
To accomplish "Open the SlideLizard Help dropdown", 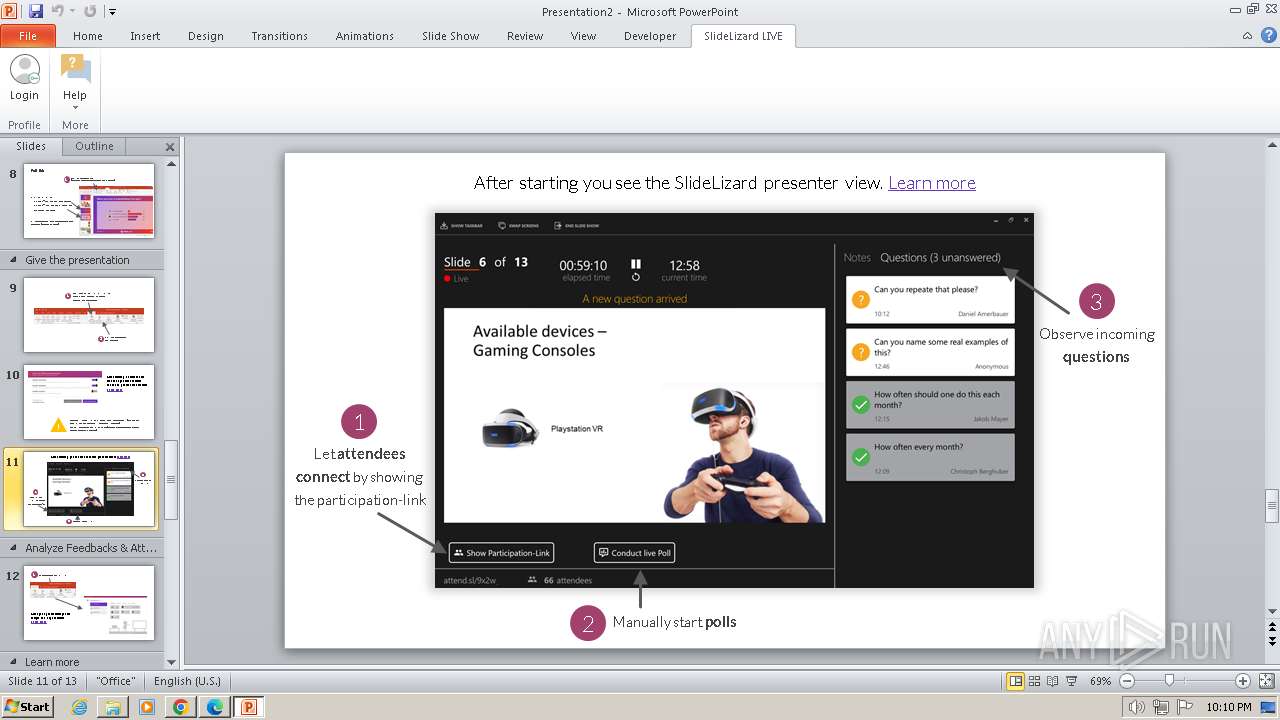I will click(75, 84).
